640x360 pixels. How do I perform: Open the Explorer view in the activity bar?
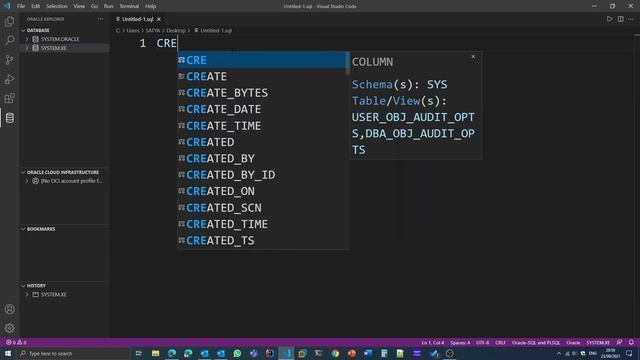point(9,21)
